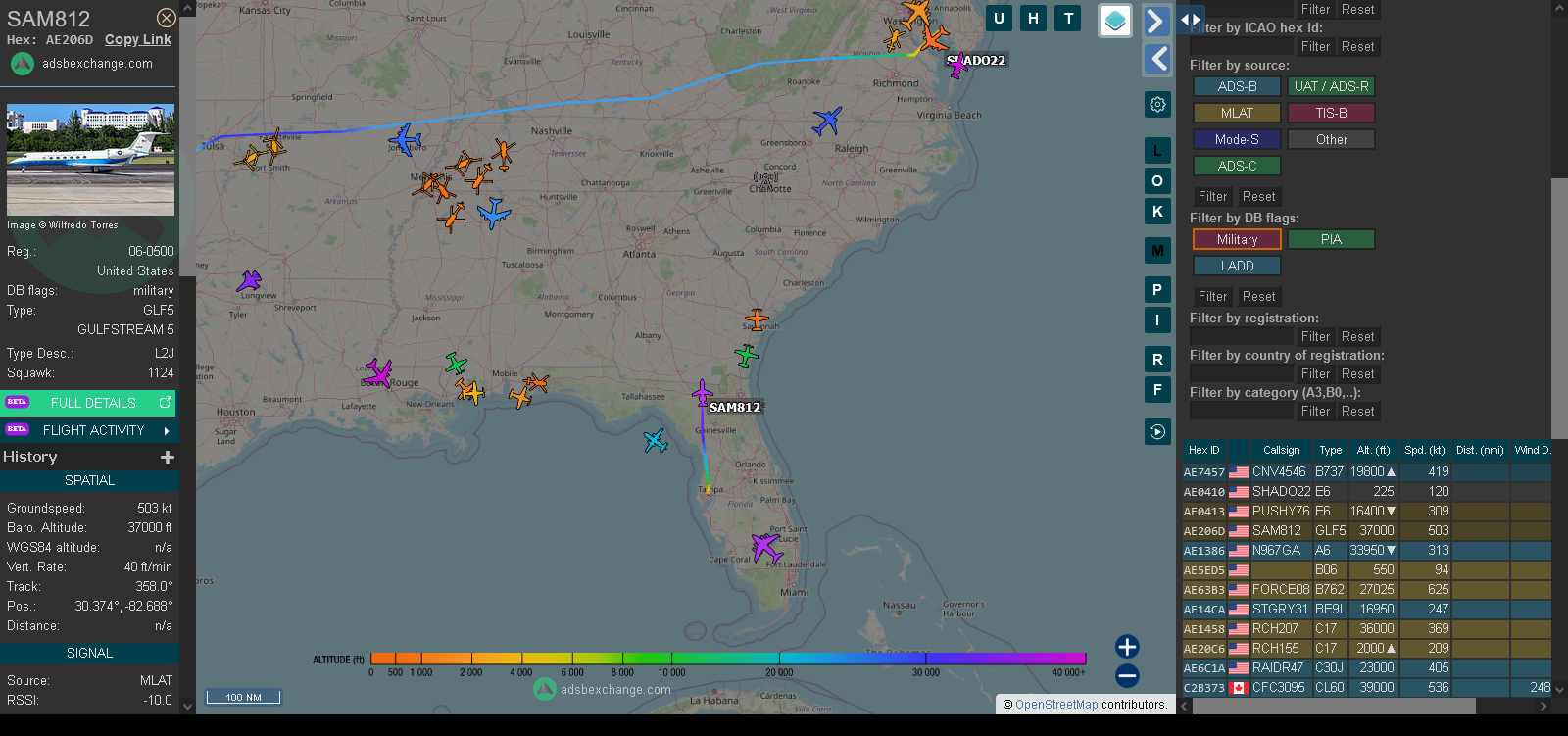Toggle the H map button
This screenshot has width=1568, height=736.
1033,18
